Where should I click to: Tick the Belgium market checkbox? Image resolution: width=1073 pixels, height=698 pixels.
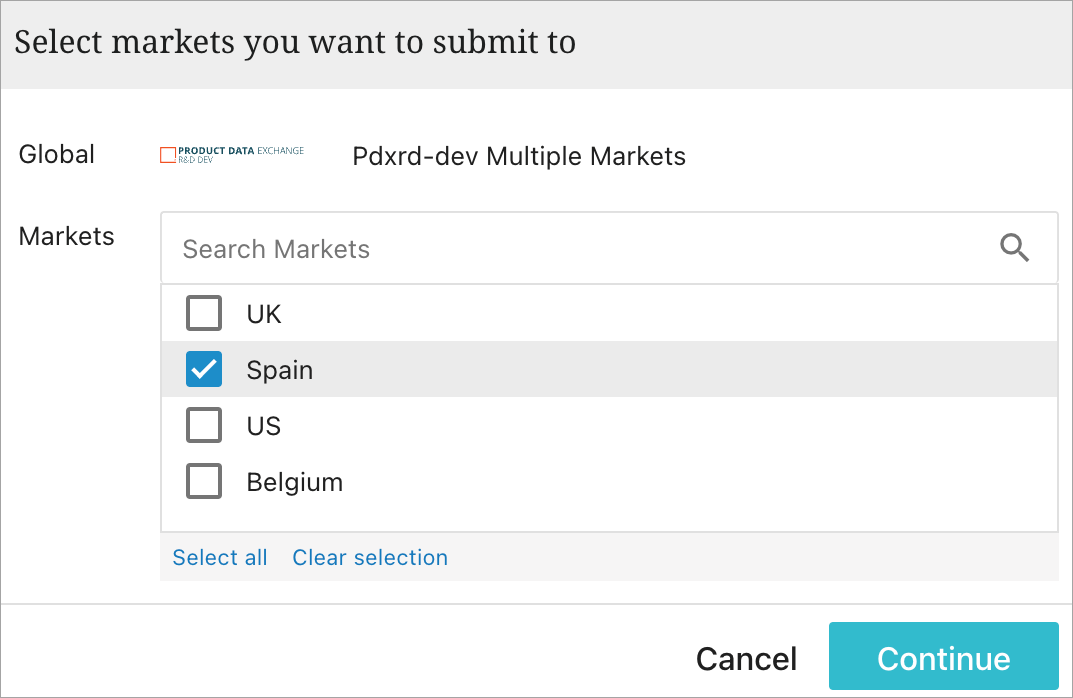pyautogui.click(x=204, y=482)
